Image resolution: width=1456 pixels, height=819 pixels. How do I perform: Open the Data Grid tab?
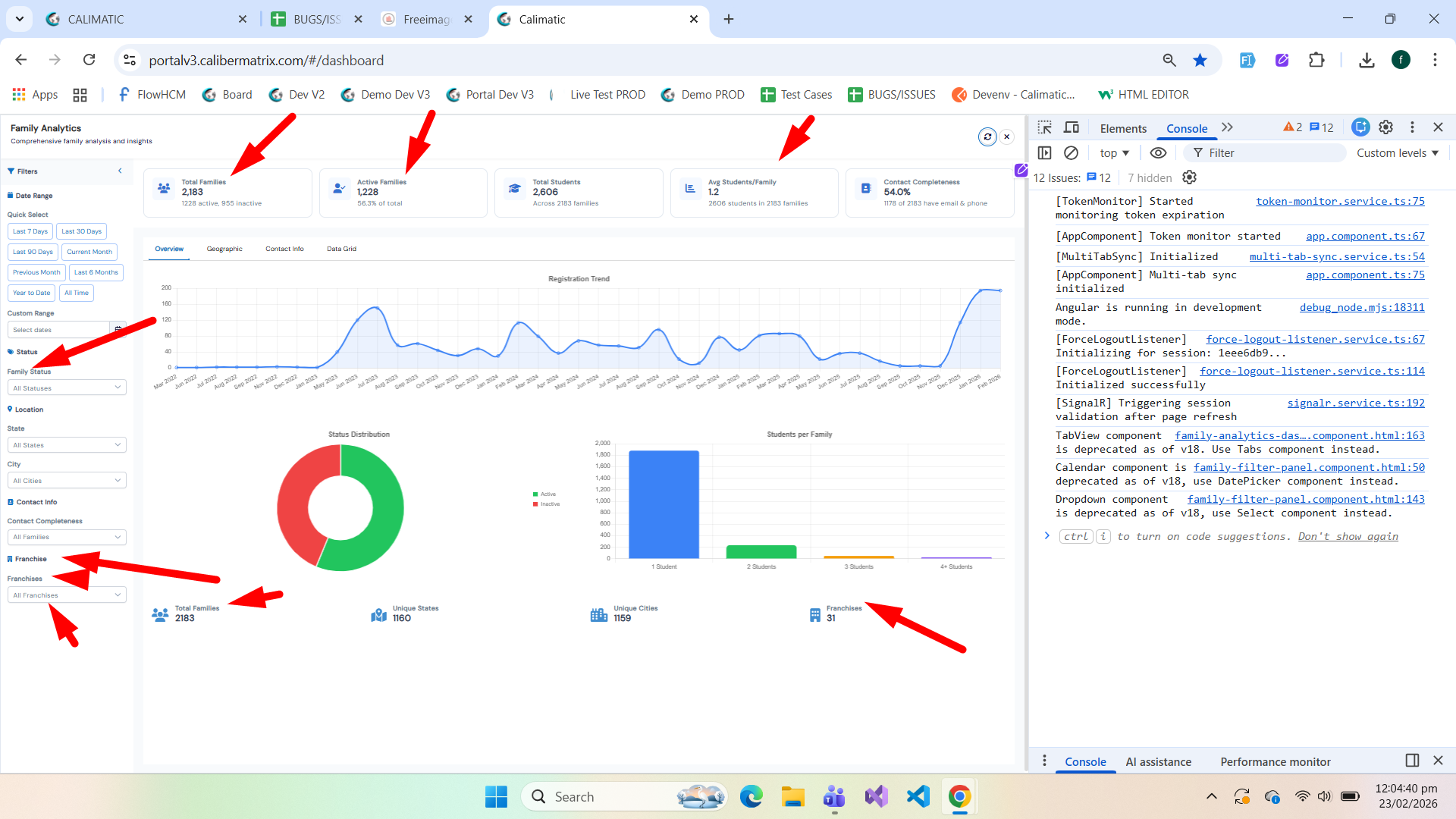(341, 249)
